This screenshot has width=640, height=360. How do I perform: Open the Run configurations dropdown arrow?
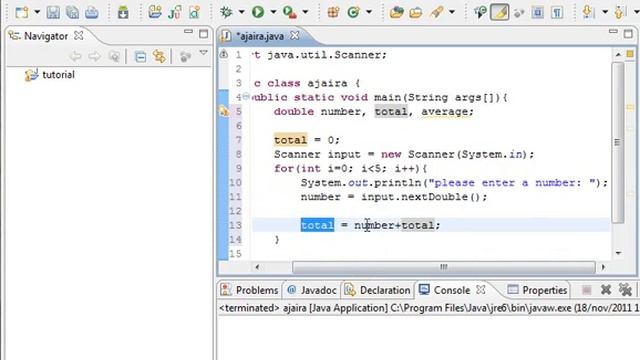click(x=273, y=12)
